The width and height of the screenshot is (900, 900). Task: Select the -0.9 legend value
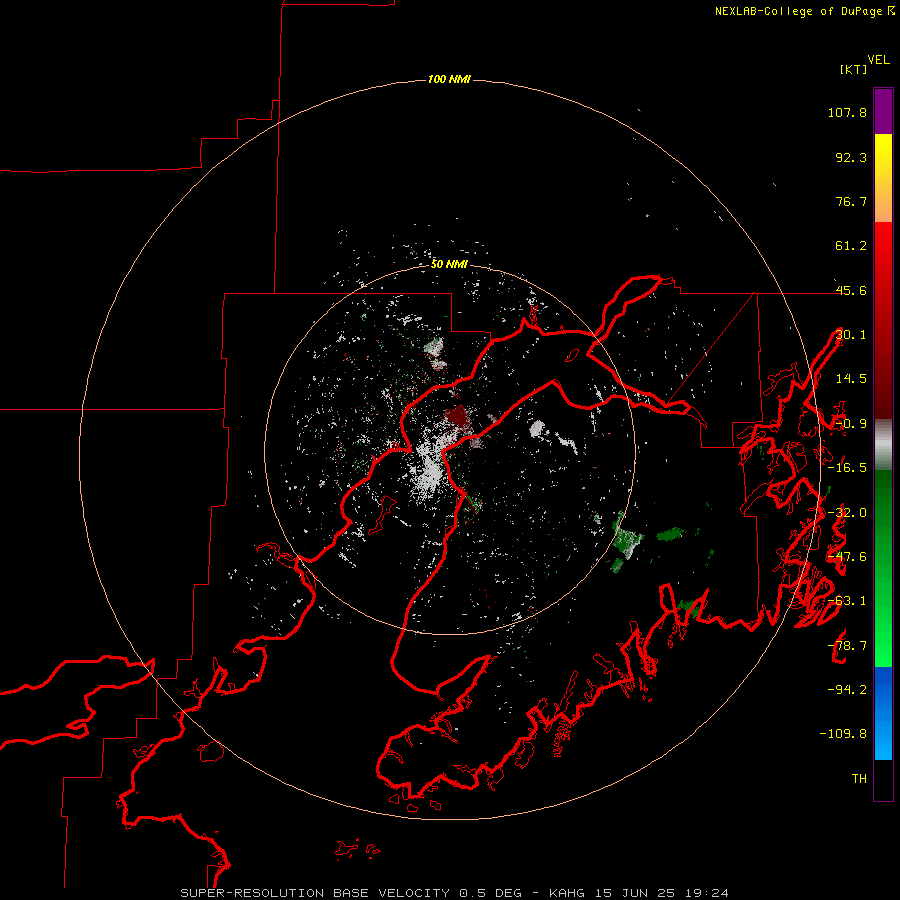[x=851, y=424]
